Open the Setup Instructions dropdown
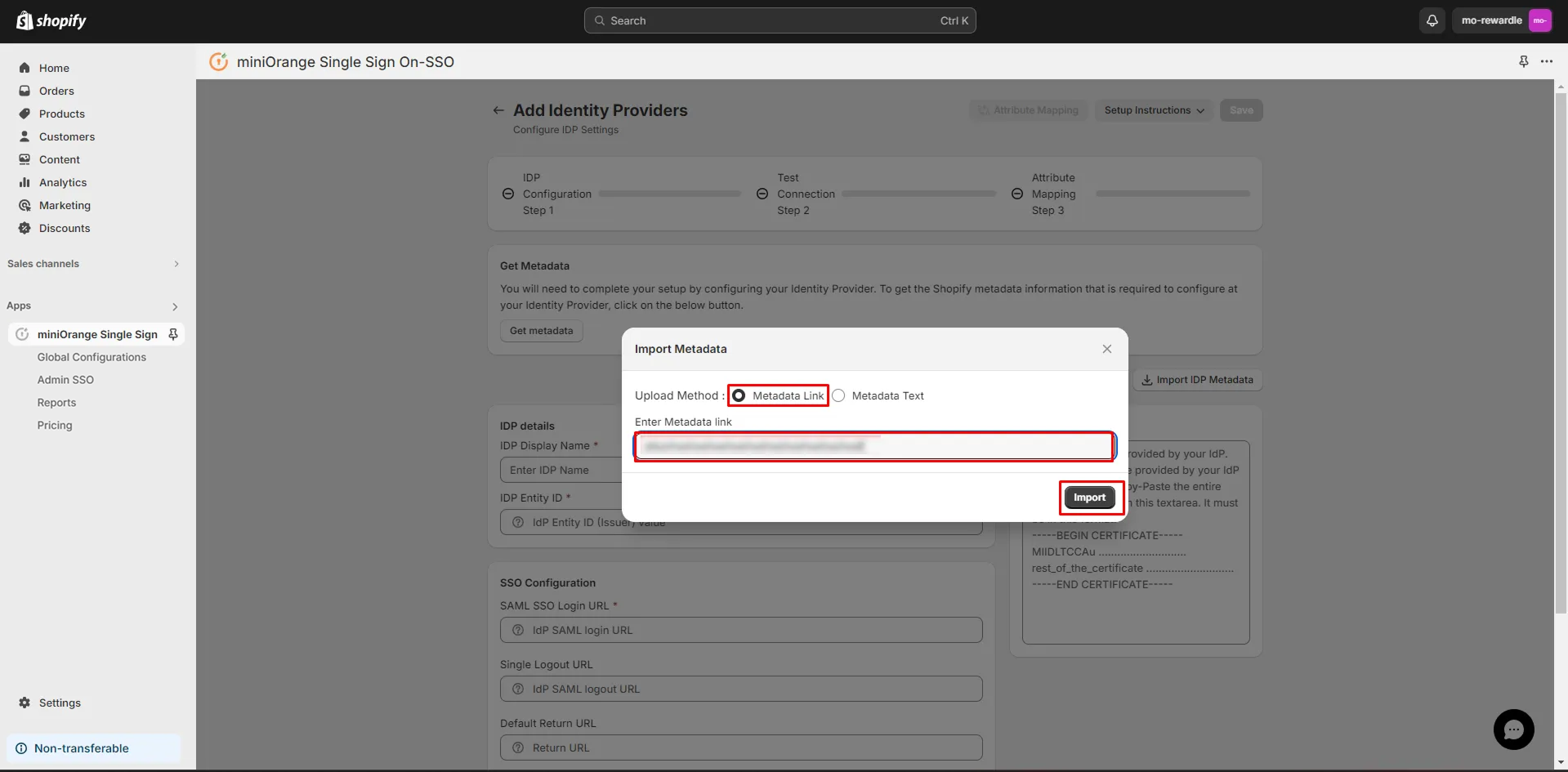The height and width of the screenshot is (772, 1568). click(1153, 110)
